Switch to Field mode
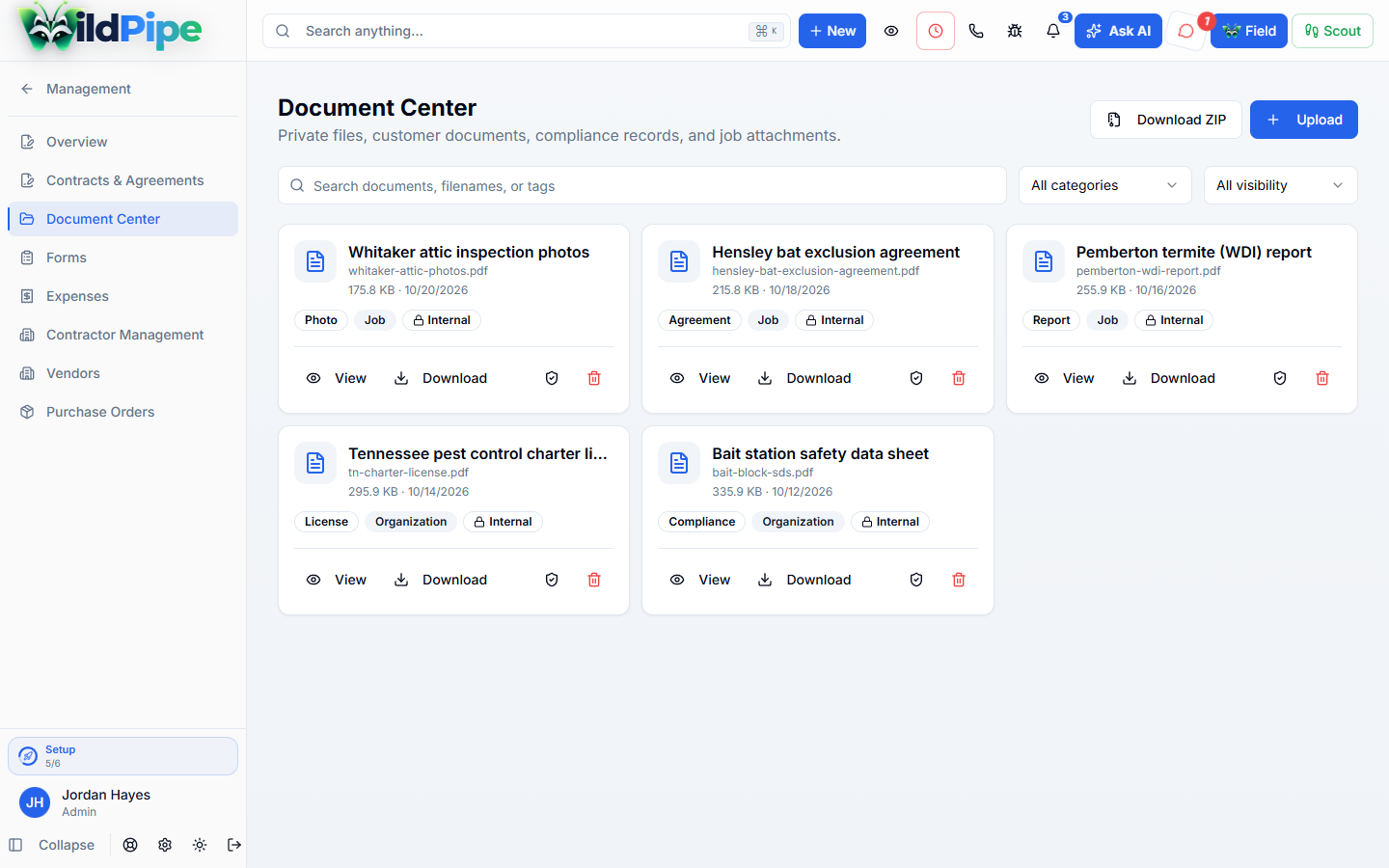The height and width of the screenshot is (868, 1389). click(x=1249, y=31)
